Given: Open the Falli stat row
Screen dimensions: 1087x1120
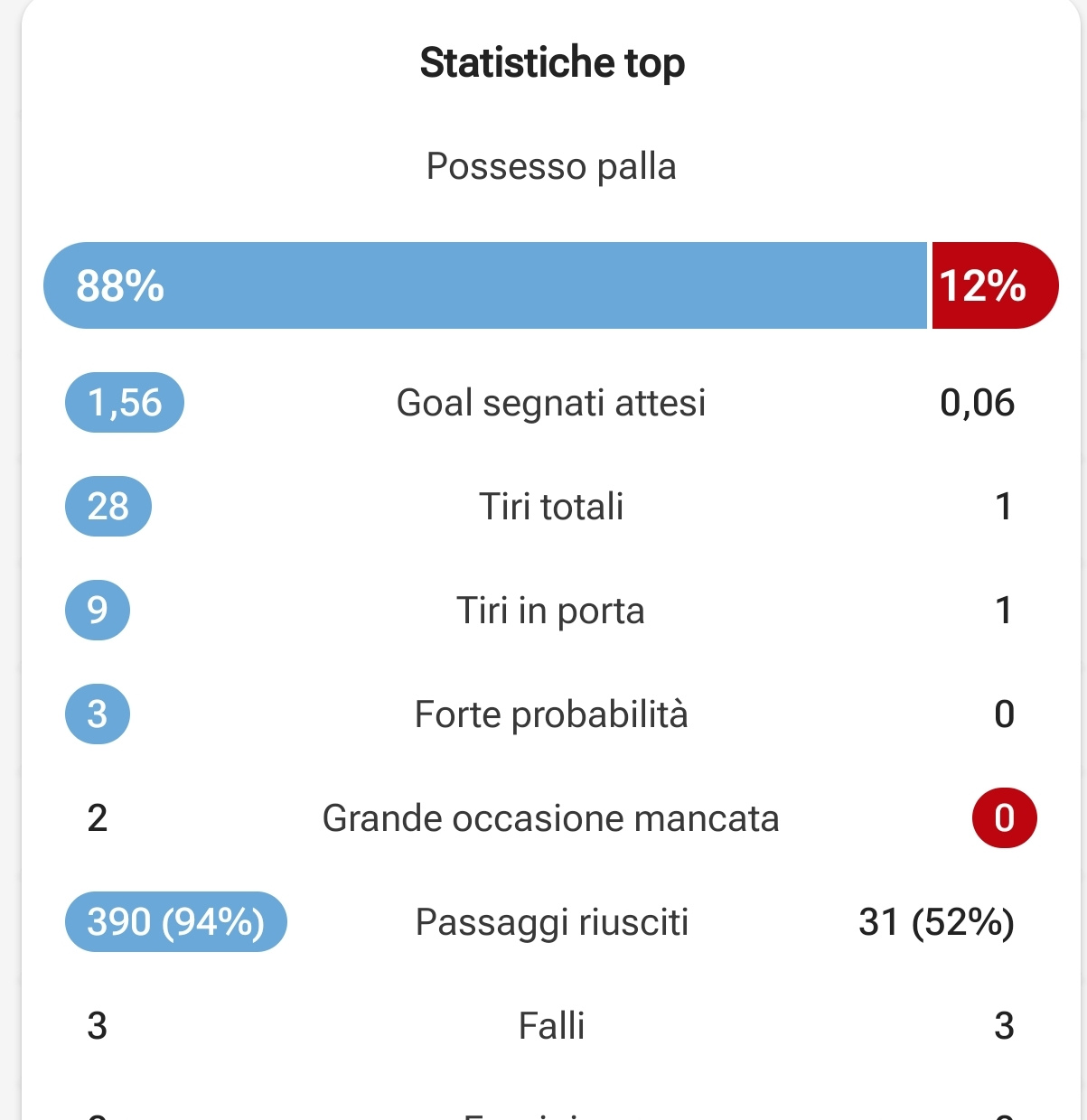Looking at the screenshot, I should tap(551, 1026).
